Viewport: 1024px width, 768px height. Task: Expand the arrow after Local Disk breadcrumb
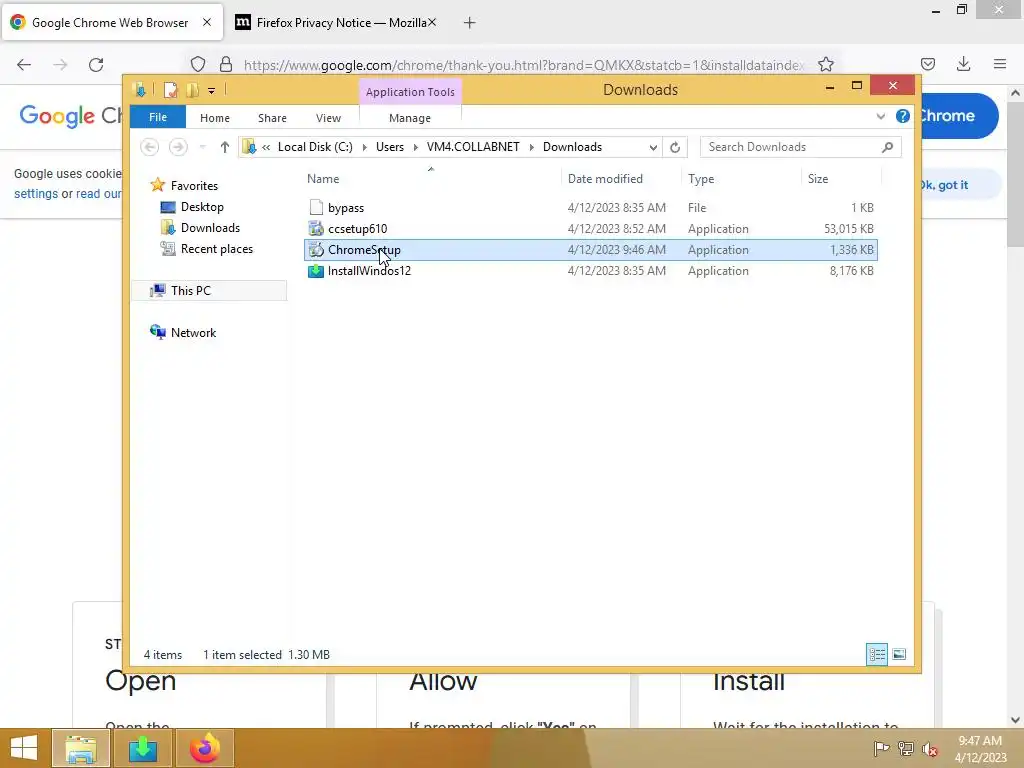tap(364, 147)
